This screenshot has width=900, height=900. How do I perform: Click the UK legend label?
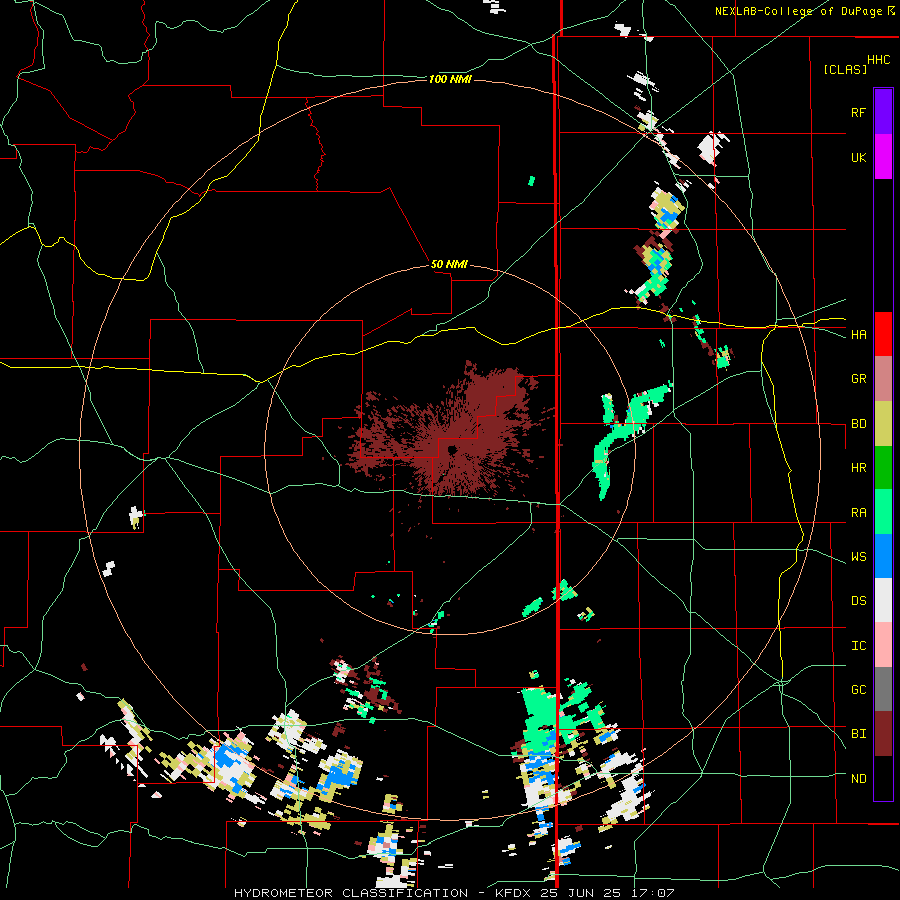point(858,157)
